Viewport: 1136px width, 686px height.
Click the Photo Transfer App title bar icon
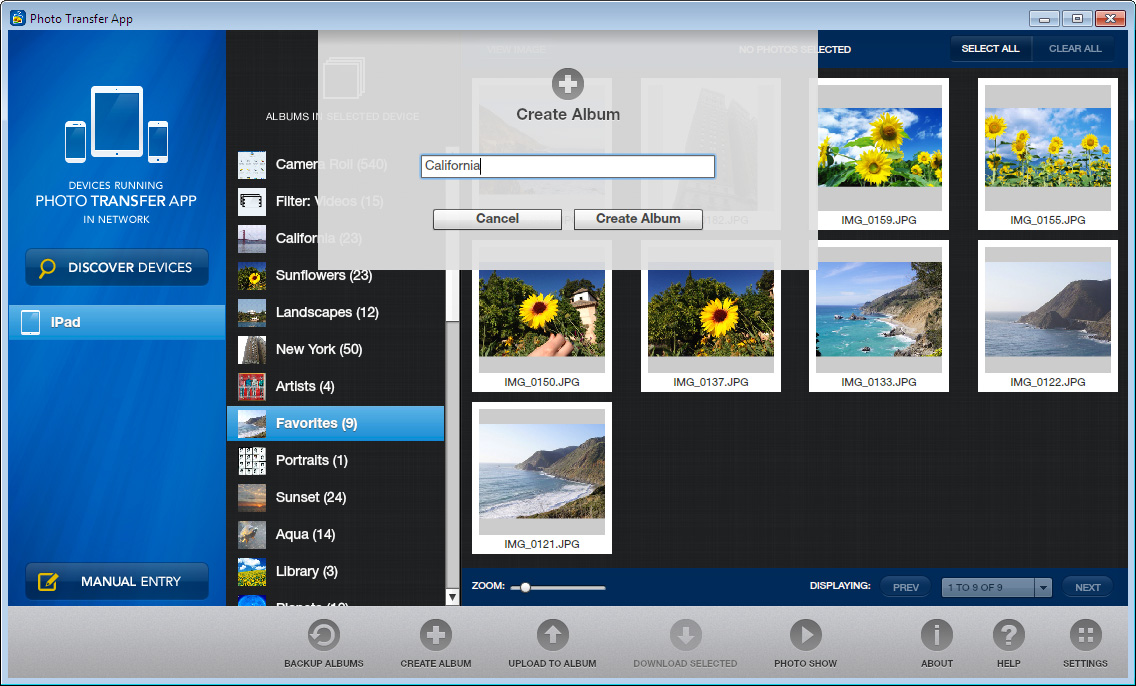coord(17,18)
